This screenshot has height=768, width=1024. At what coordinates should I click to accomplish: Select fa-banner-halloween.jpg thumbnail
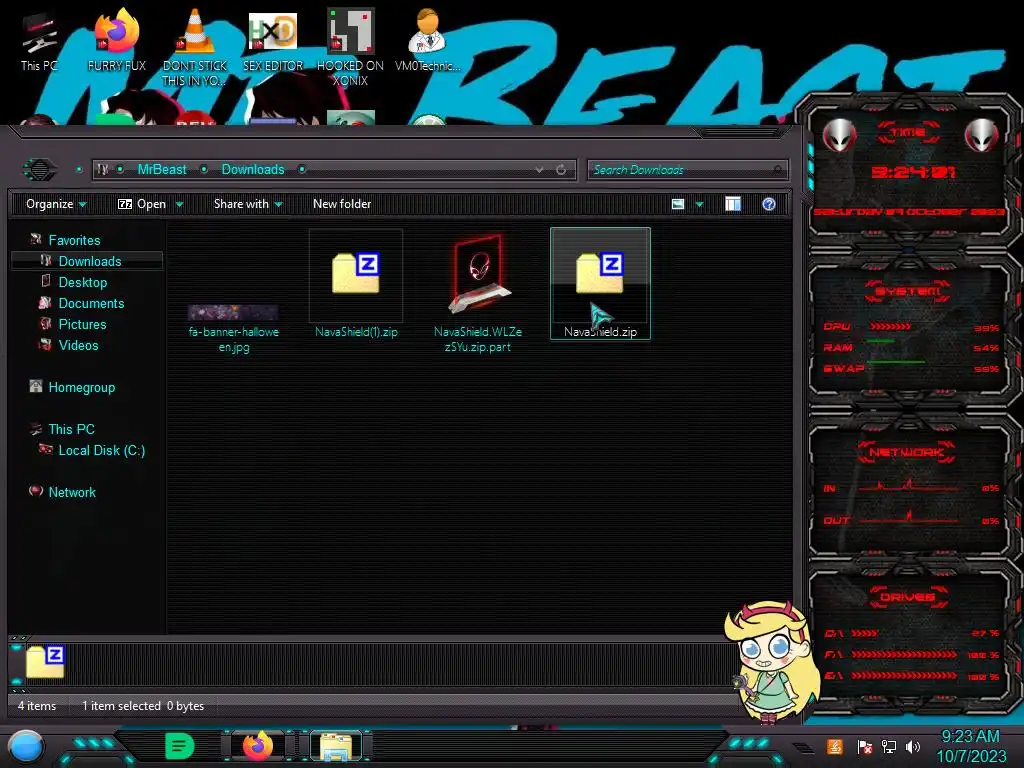tap(233, 312)
